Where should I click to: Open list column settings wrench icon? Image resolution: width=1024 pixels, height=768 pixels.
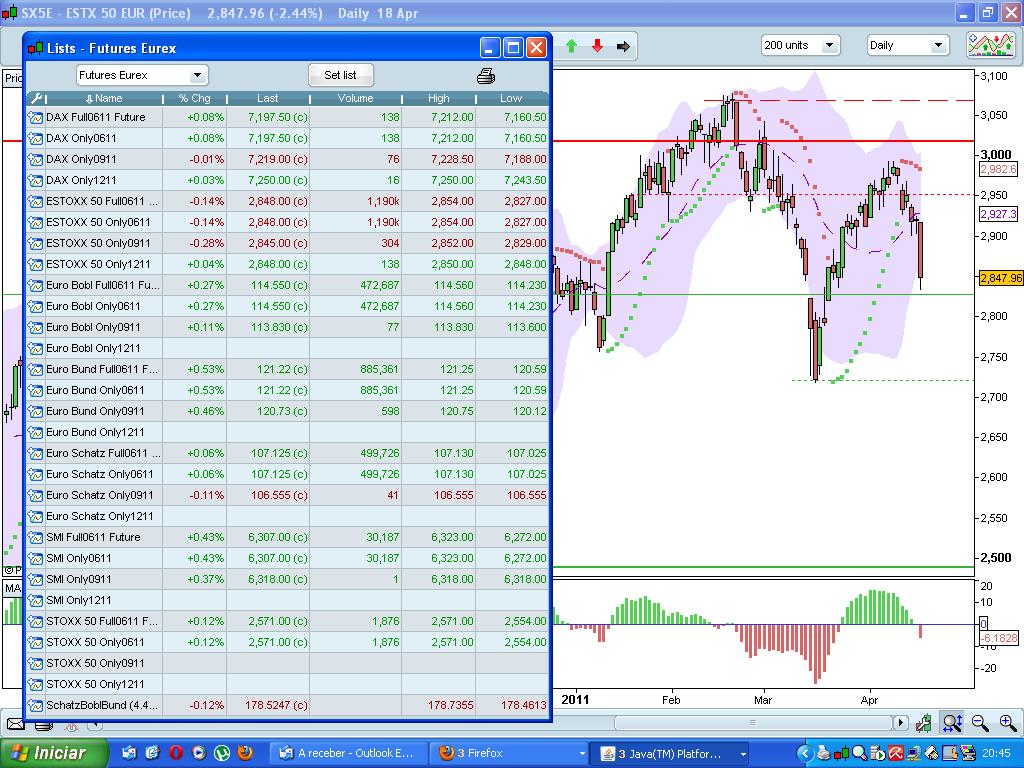pyautogui.click(x=36, y=98)
